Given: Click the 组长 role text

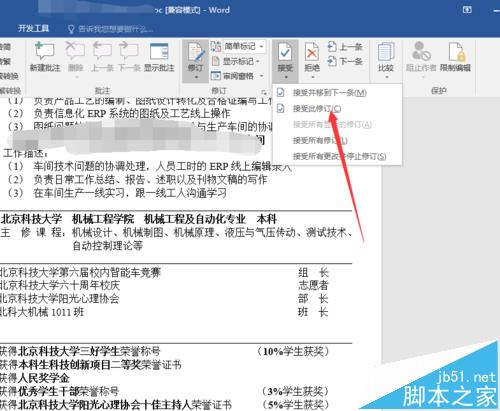Looking at the screenshot, I should [x=313, y=272].
